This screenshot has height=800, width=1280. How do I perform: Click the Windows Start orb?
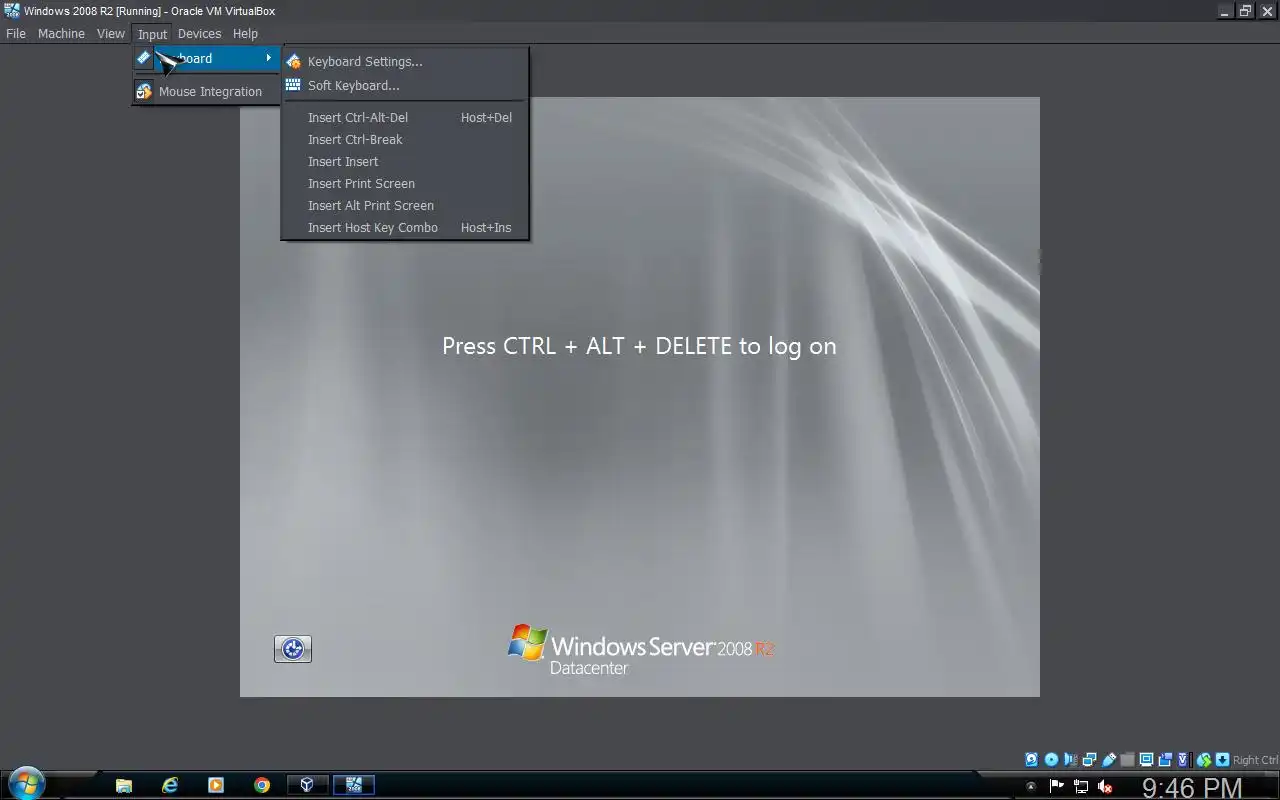[x=25, y=785]
